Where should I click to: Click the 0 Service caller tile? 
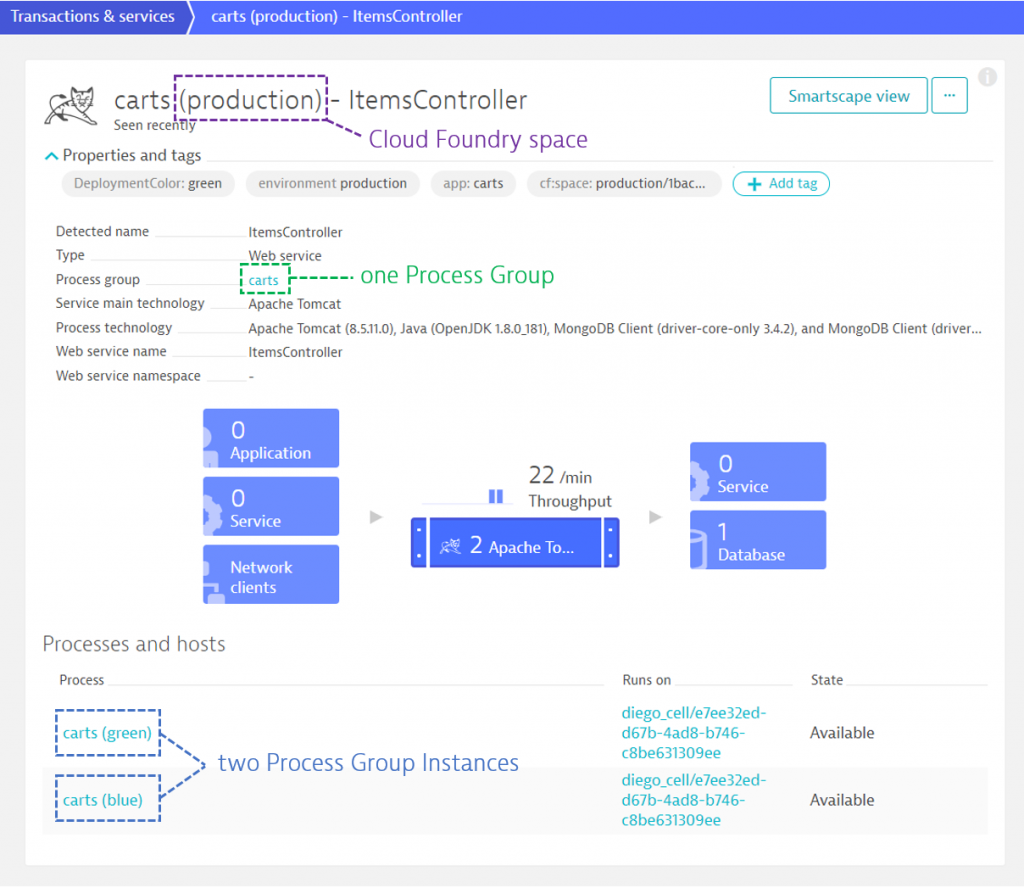[x=271, y=506]
